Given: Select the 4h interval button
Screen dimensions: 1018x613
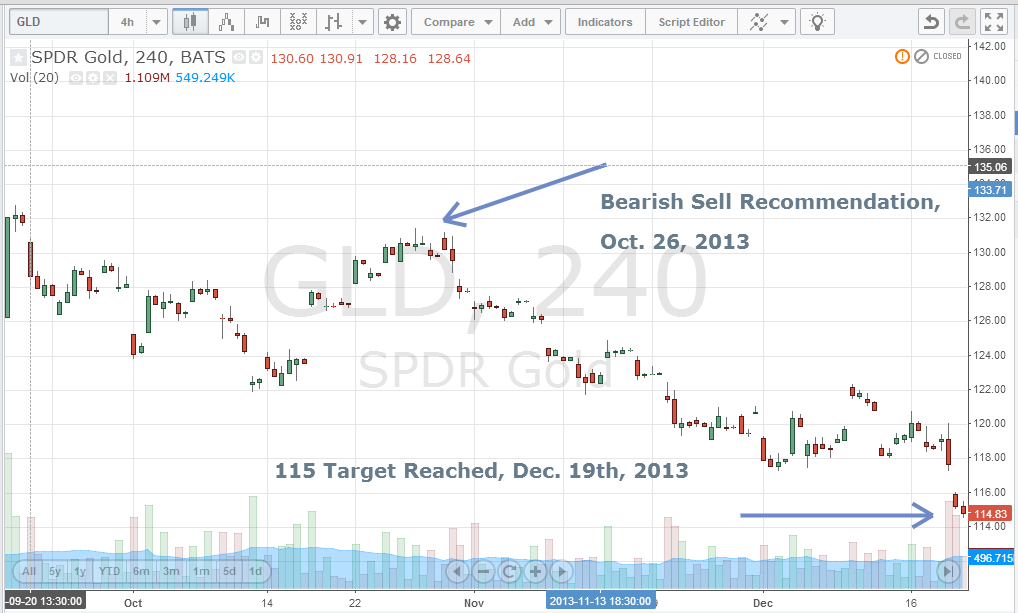Looking at the screenshot, I should (127, 22).
